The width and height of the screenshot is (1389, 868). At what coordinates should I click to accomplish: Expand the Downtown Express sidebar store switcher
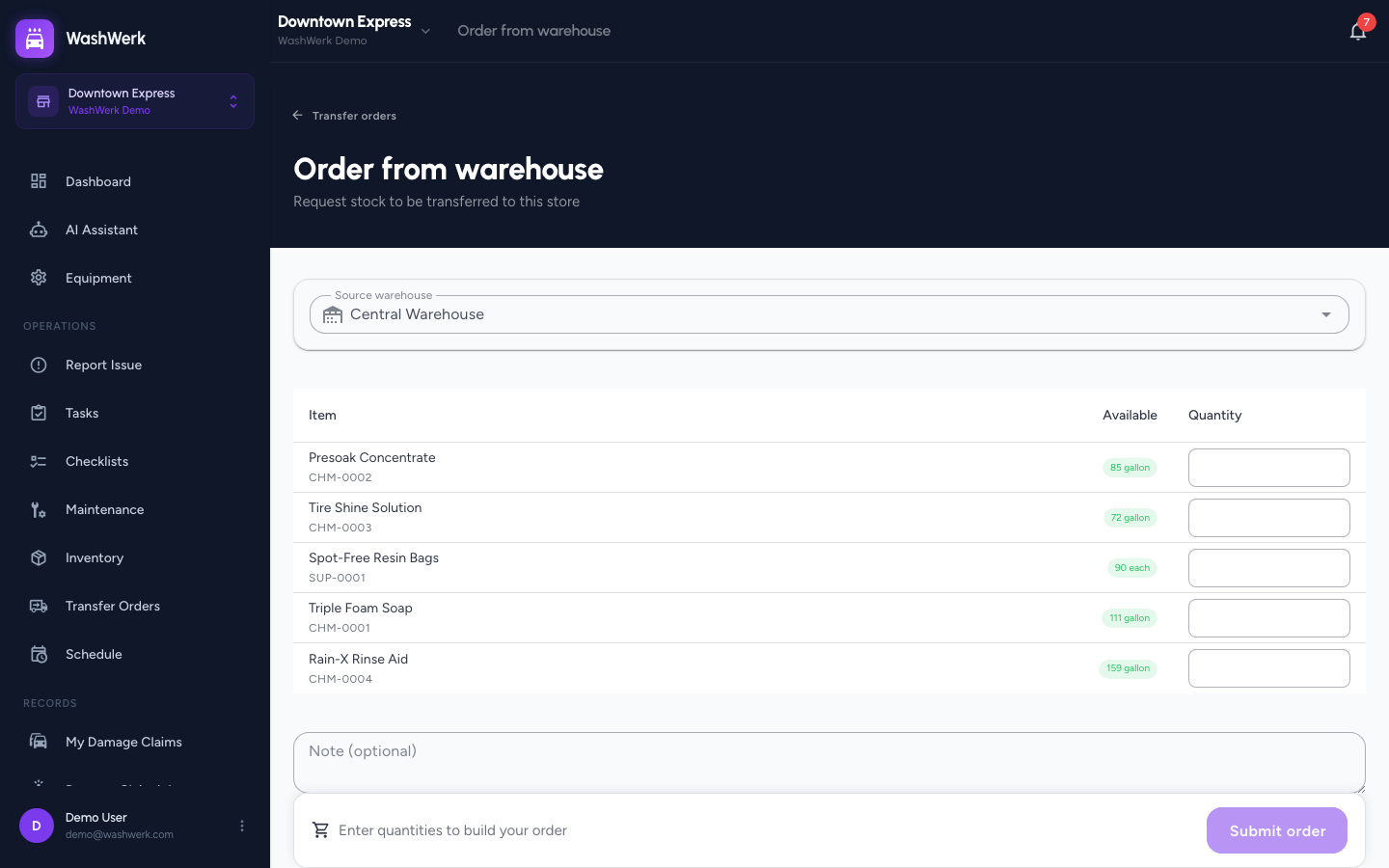click(135, 101)
